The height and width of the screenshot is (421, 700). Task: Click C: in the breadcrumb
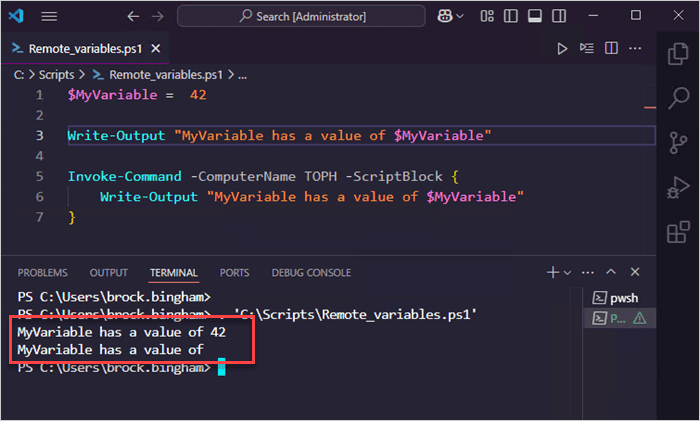19,75
